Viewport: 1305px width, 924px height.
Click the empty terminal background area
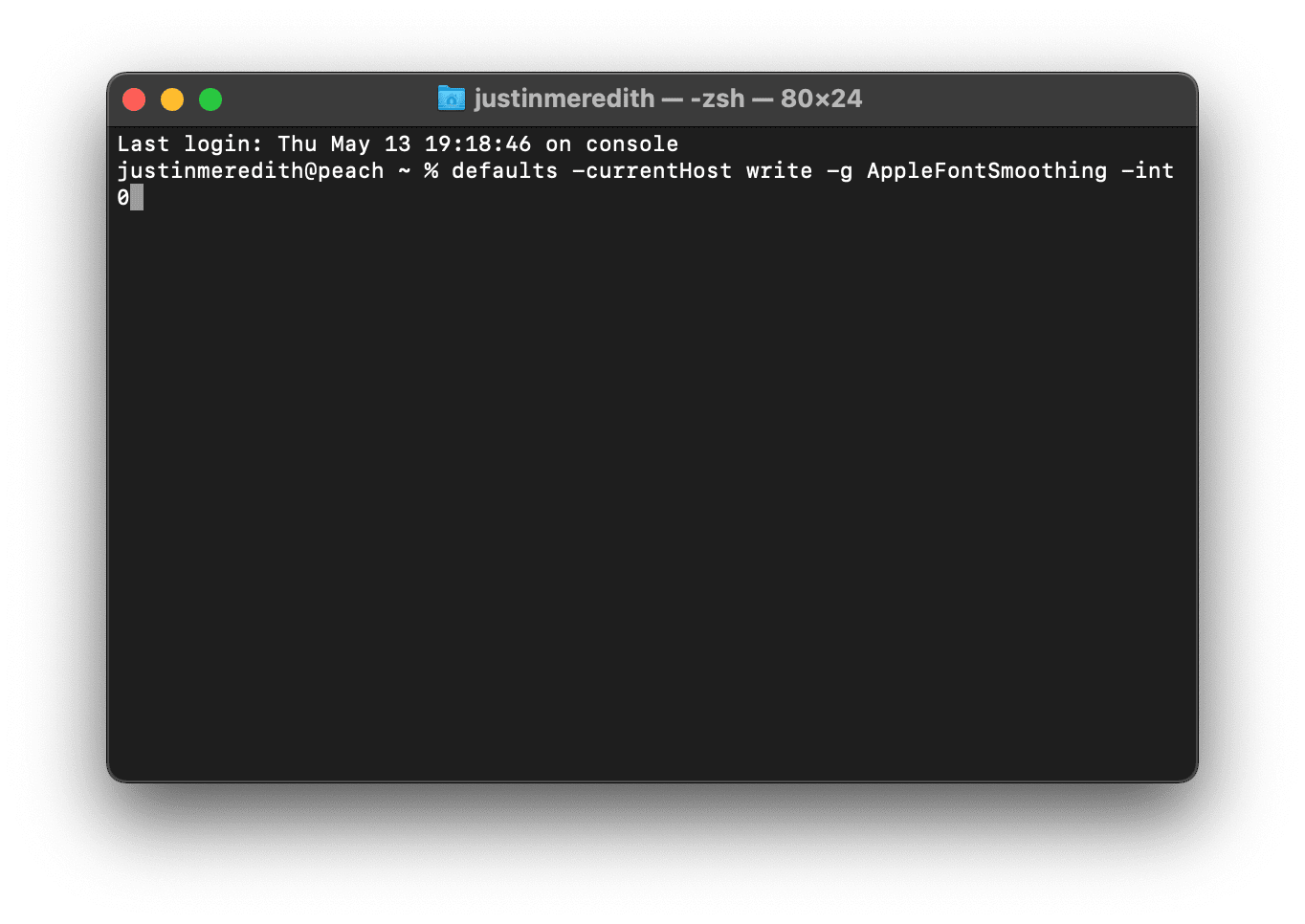[651, 478]
